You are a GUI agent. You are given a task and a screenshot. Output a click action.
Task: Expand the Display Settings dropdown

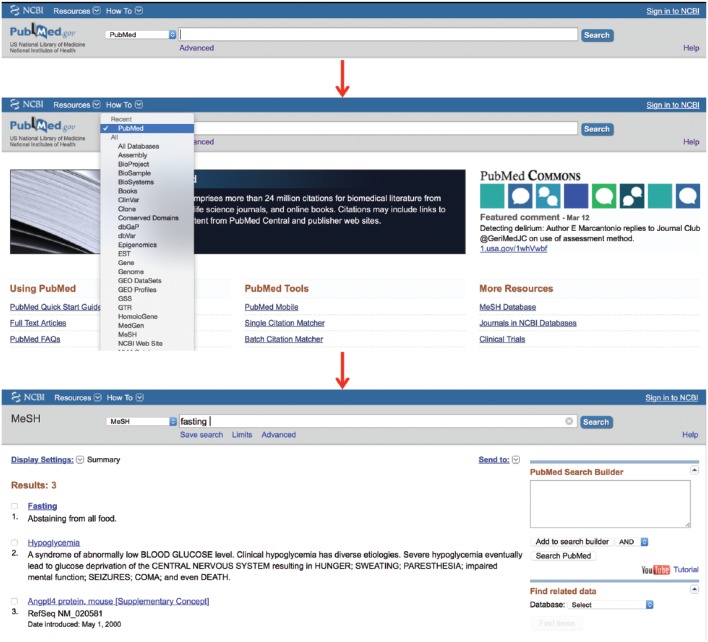coord(80,460)
